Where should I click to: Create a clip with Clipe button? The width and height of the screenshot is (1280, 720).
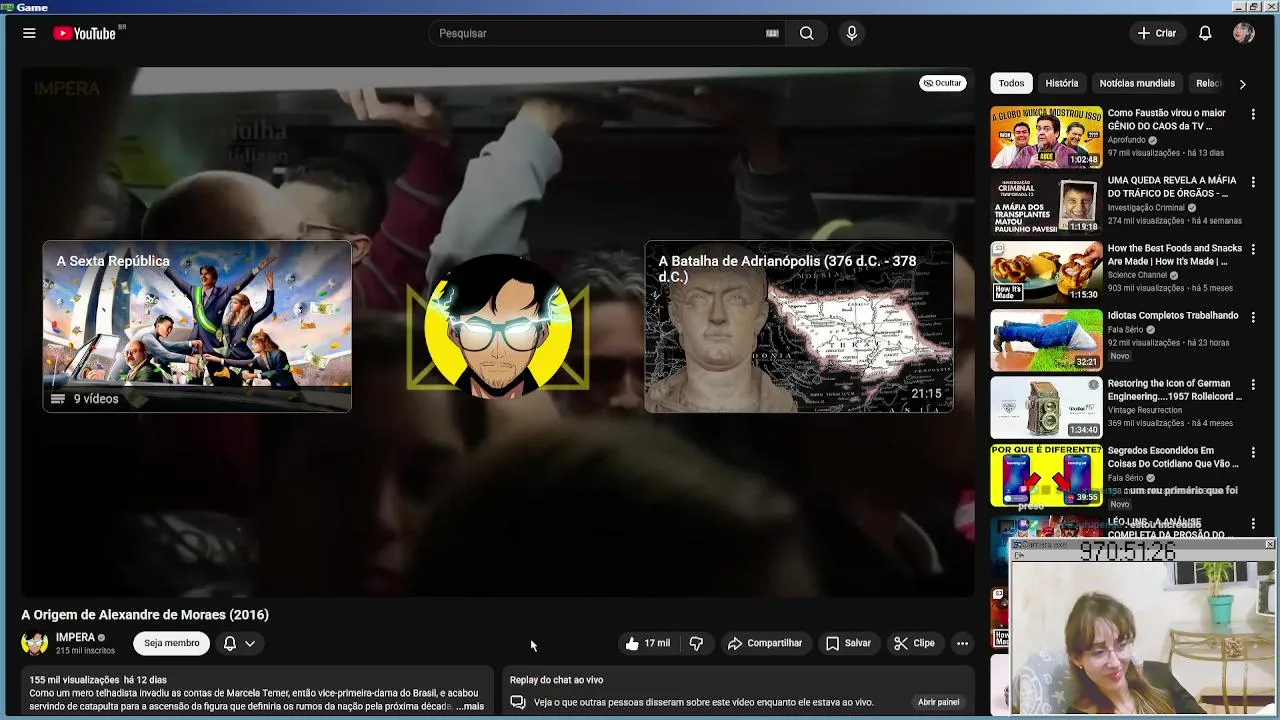[x=915, y=643]
